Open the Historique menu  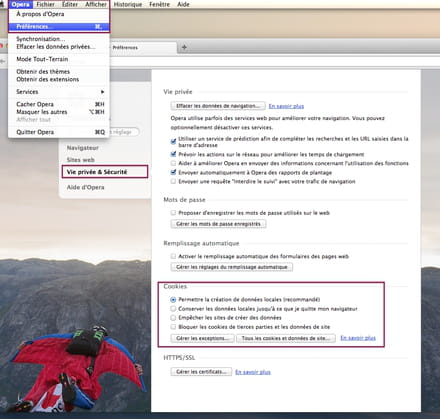click(x=128, y=4)
